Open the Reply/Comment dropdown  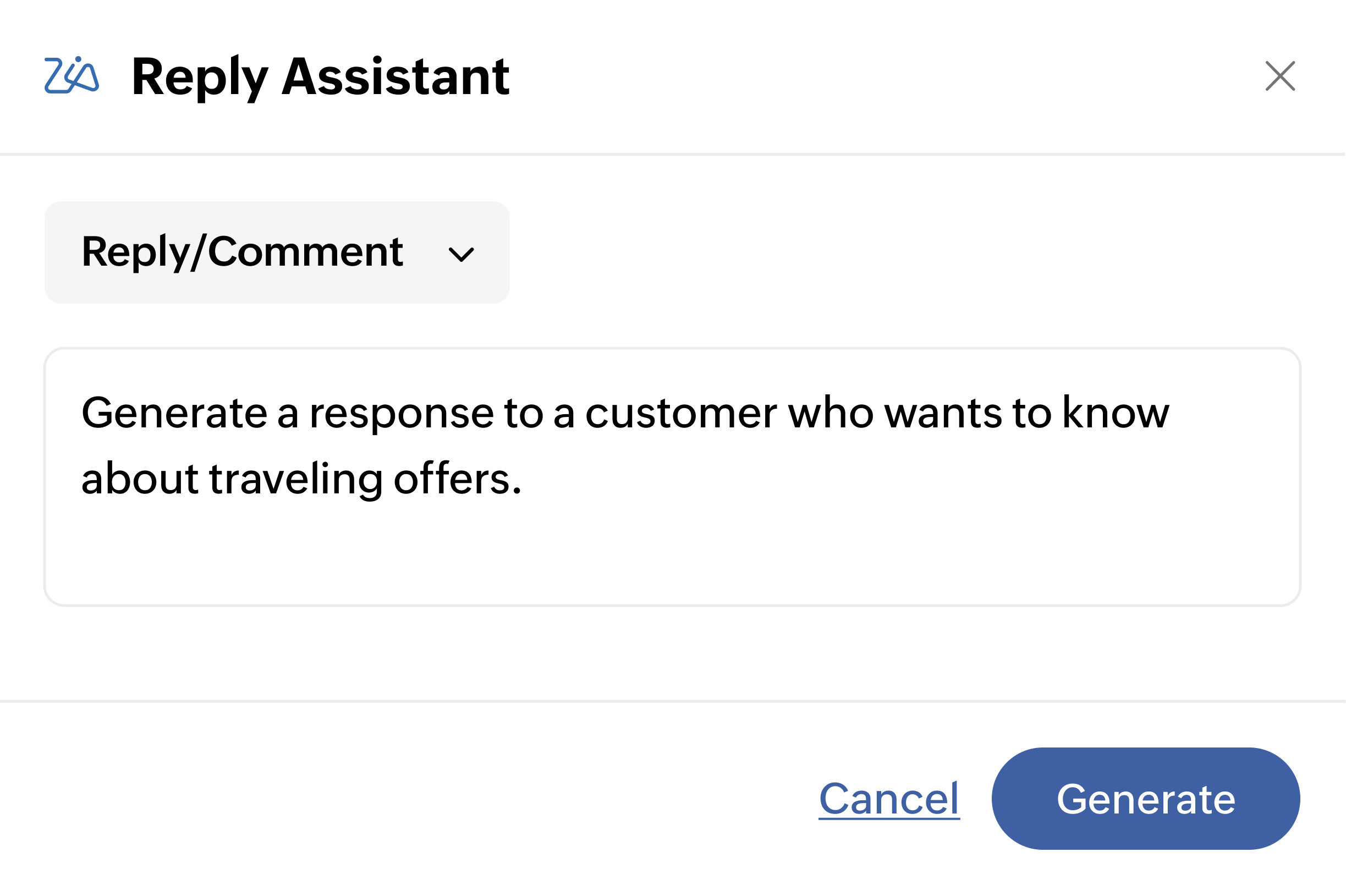[277, 252]
